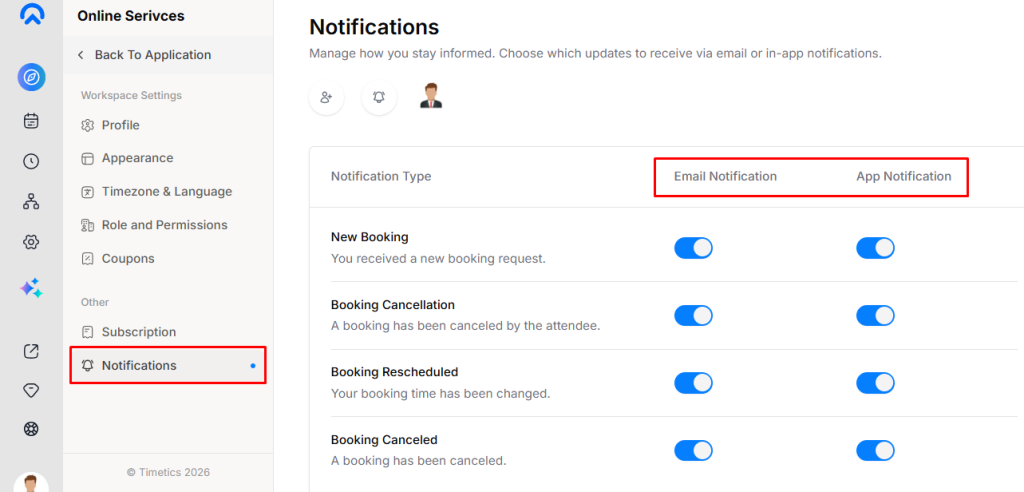Select Subscription in the sidebar
Viewport: 1024px width, 492px height.
pos(138,332)
